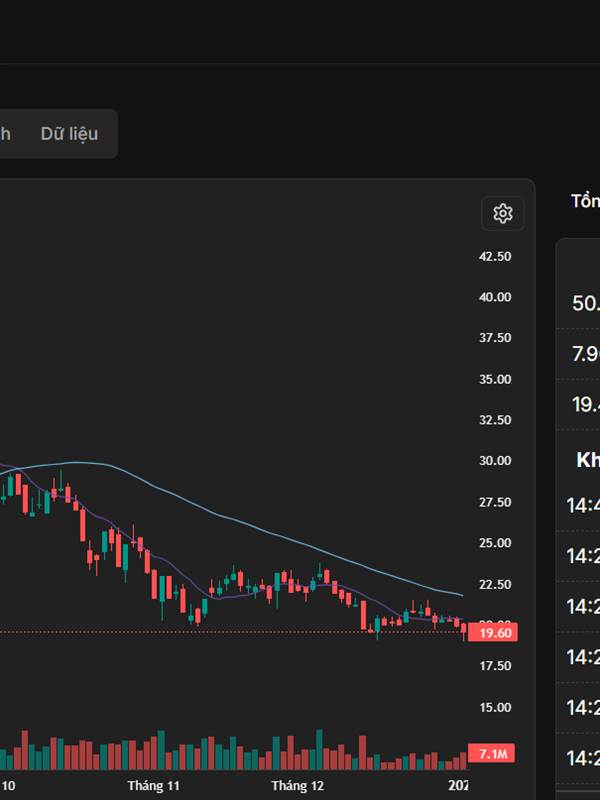Switch to the Dữ liệu tab
Viewport: 600px width, 800px height.
point(69,134)
